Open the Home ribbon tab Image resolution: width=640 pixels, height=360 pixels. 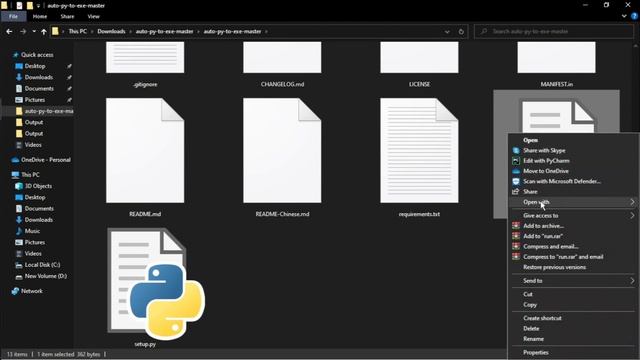40,16
